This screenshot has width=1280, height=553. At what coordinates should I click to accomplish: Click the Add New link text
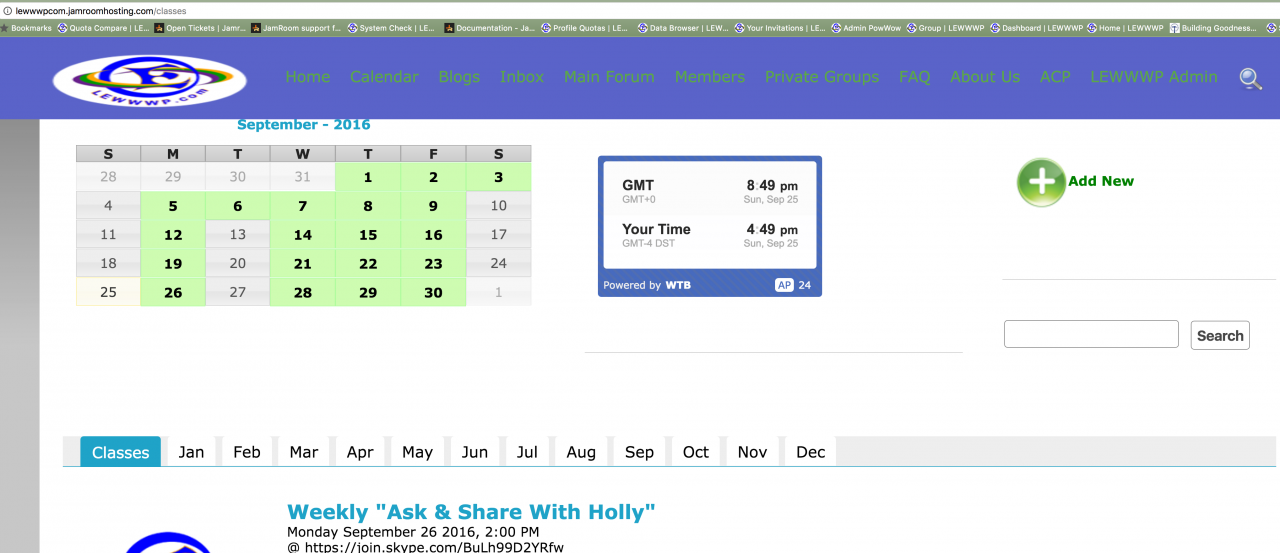[x=1101, y=181]
